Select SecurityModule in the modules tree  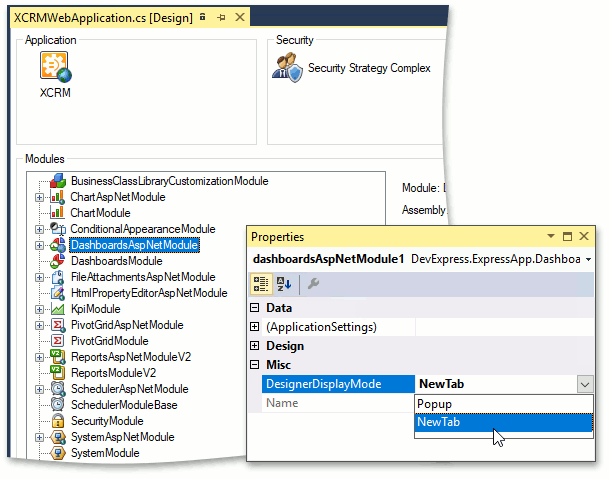[107, 421]
